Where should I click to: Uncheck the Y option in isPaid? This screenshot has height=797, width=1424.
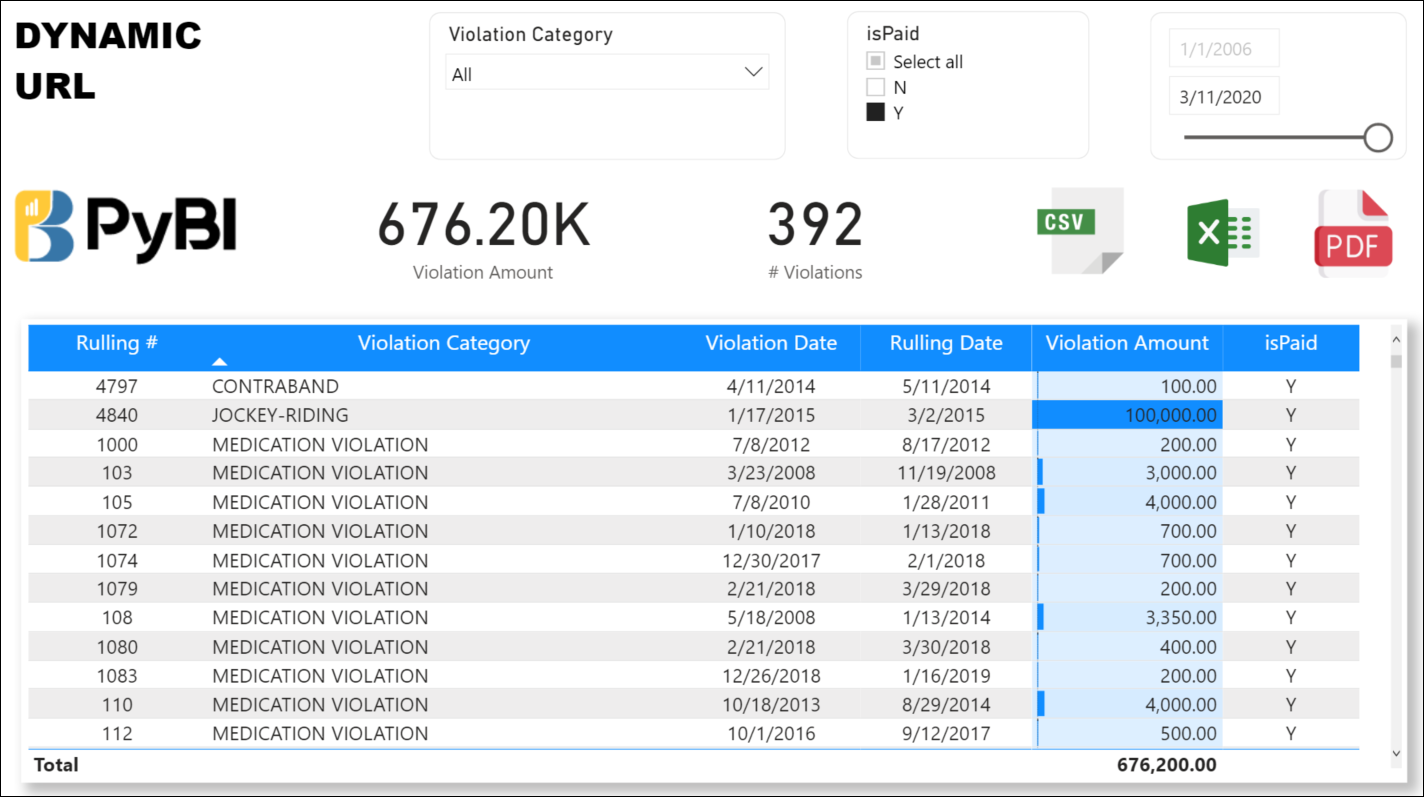876,113
